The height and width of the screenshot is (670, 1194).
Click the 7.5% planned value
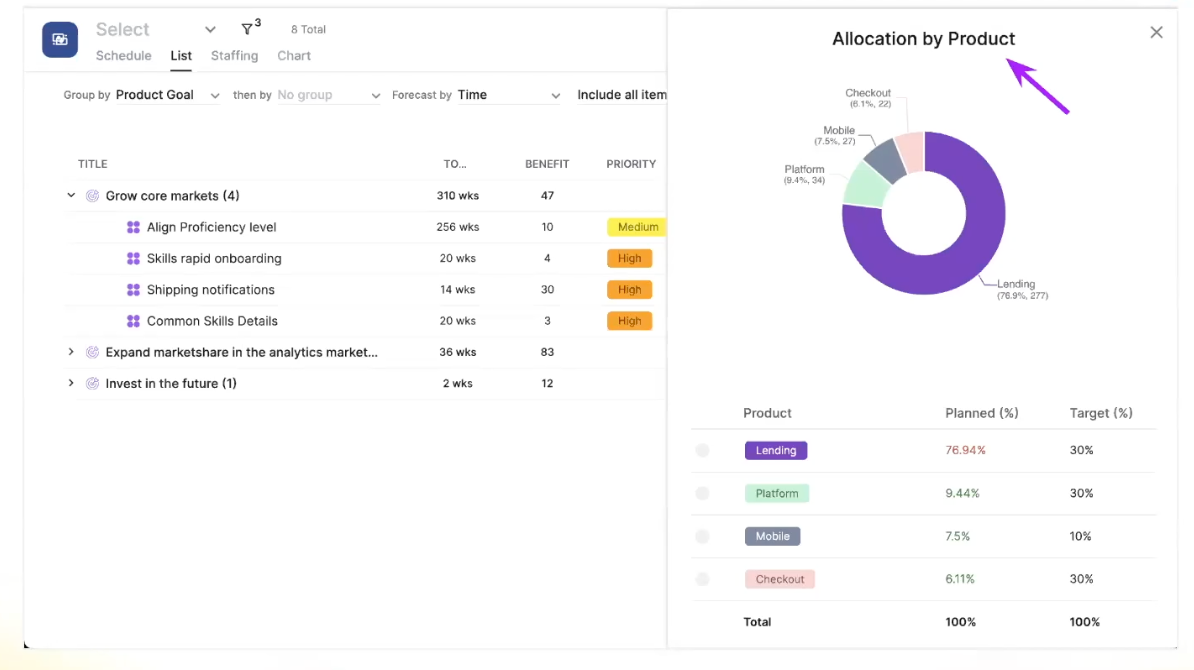tap(957, 537)
